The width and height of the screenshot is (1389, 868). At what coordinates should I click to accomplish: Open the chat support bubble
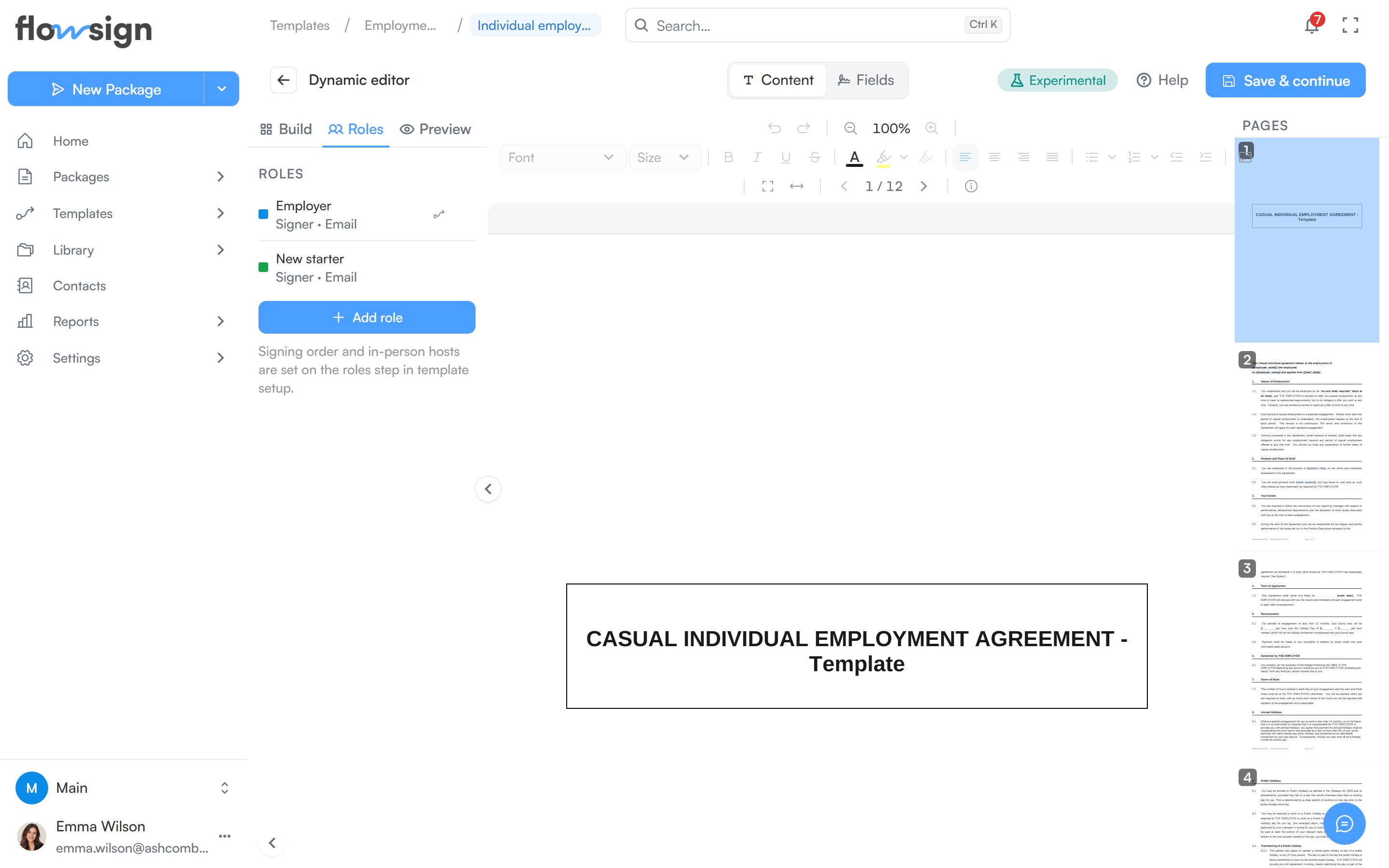pos(1344,824)
